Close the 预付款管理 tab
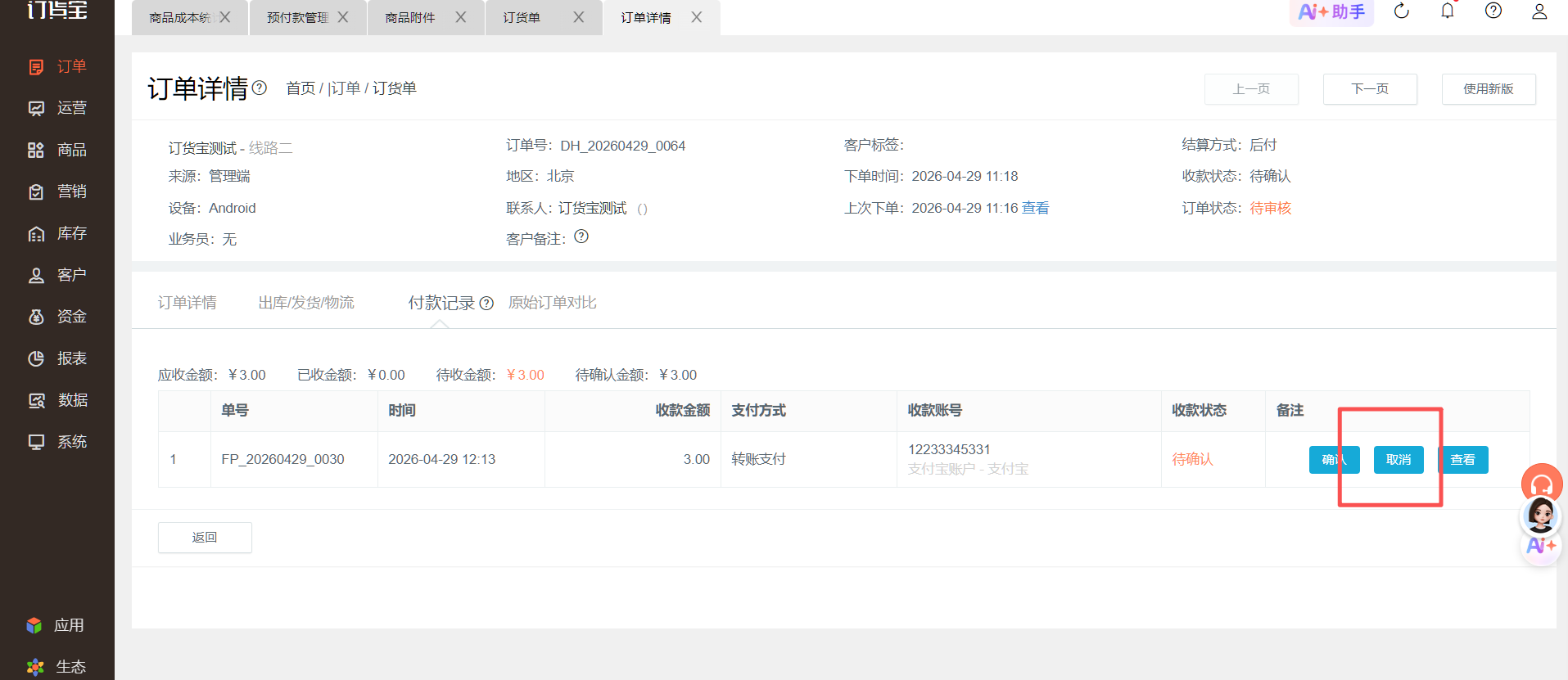This screenshot has height=680, width=1568. [x=343, y=17]
